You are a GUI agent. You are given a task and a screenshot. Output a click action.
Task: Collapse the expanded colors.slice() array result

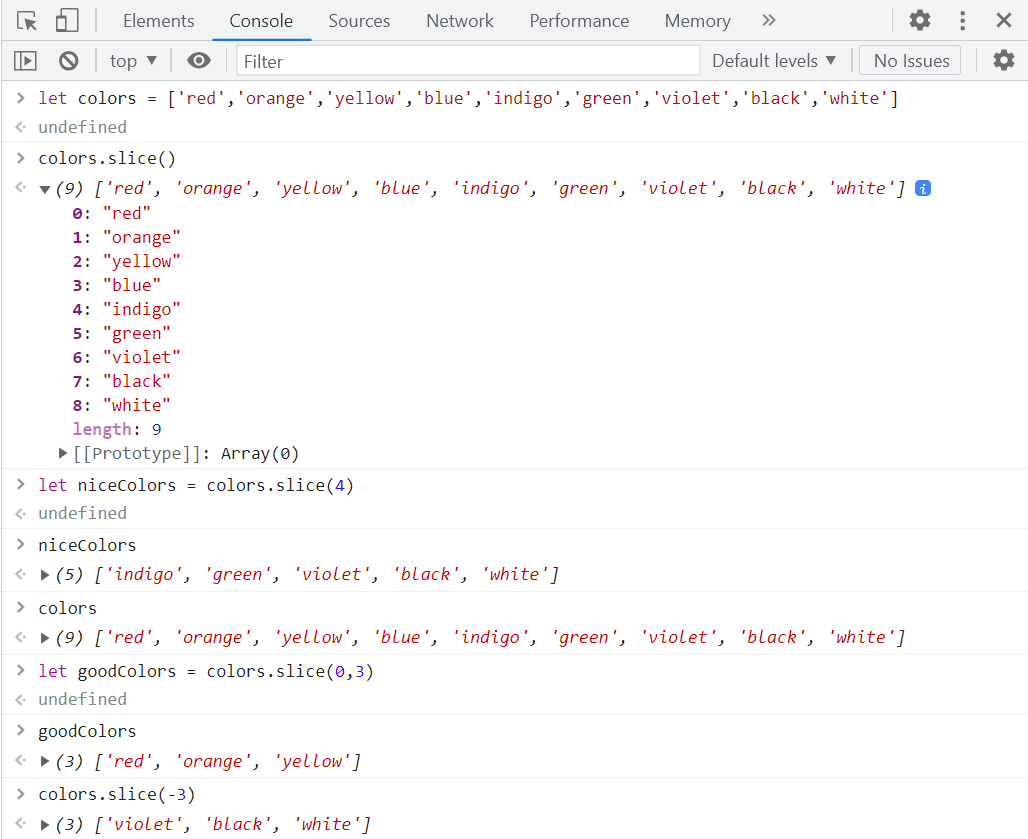(45, 189)
